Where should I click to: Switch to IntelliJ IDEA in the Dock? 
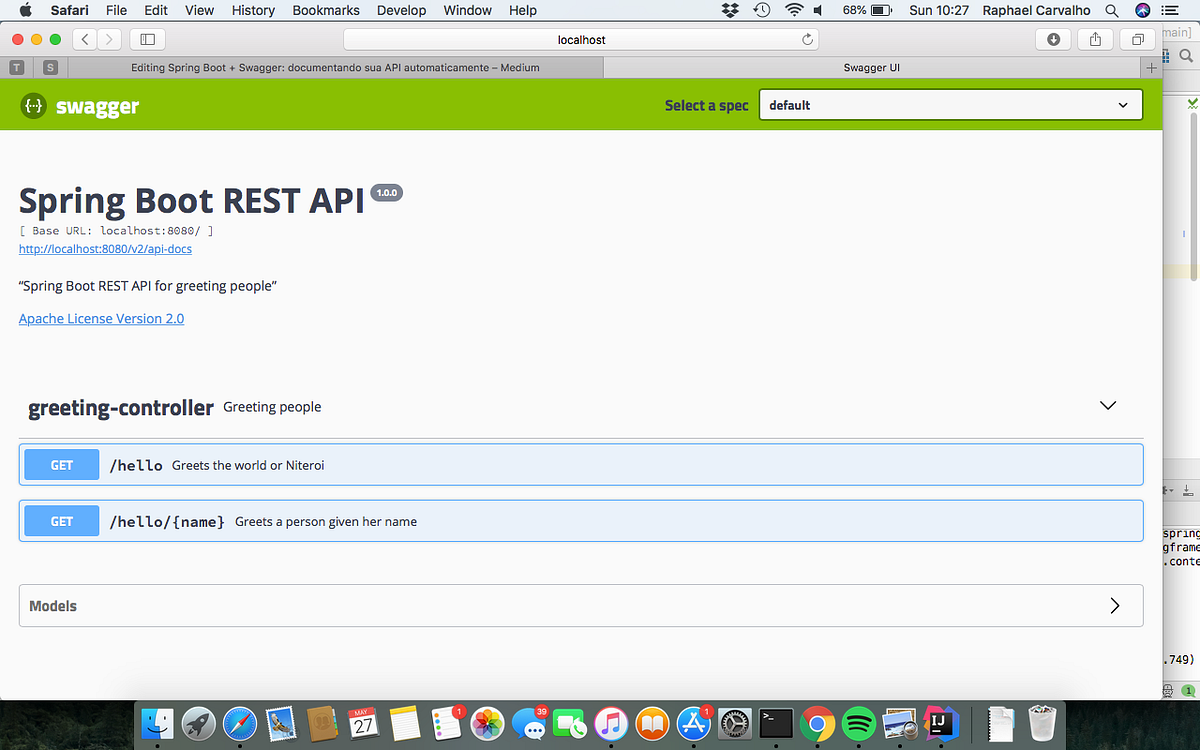point(940,722)
